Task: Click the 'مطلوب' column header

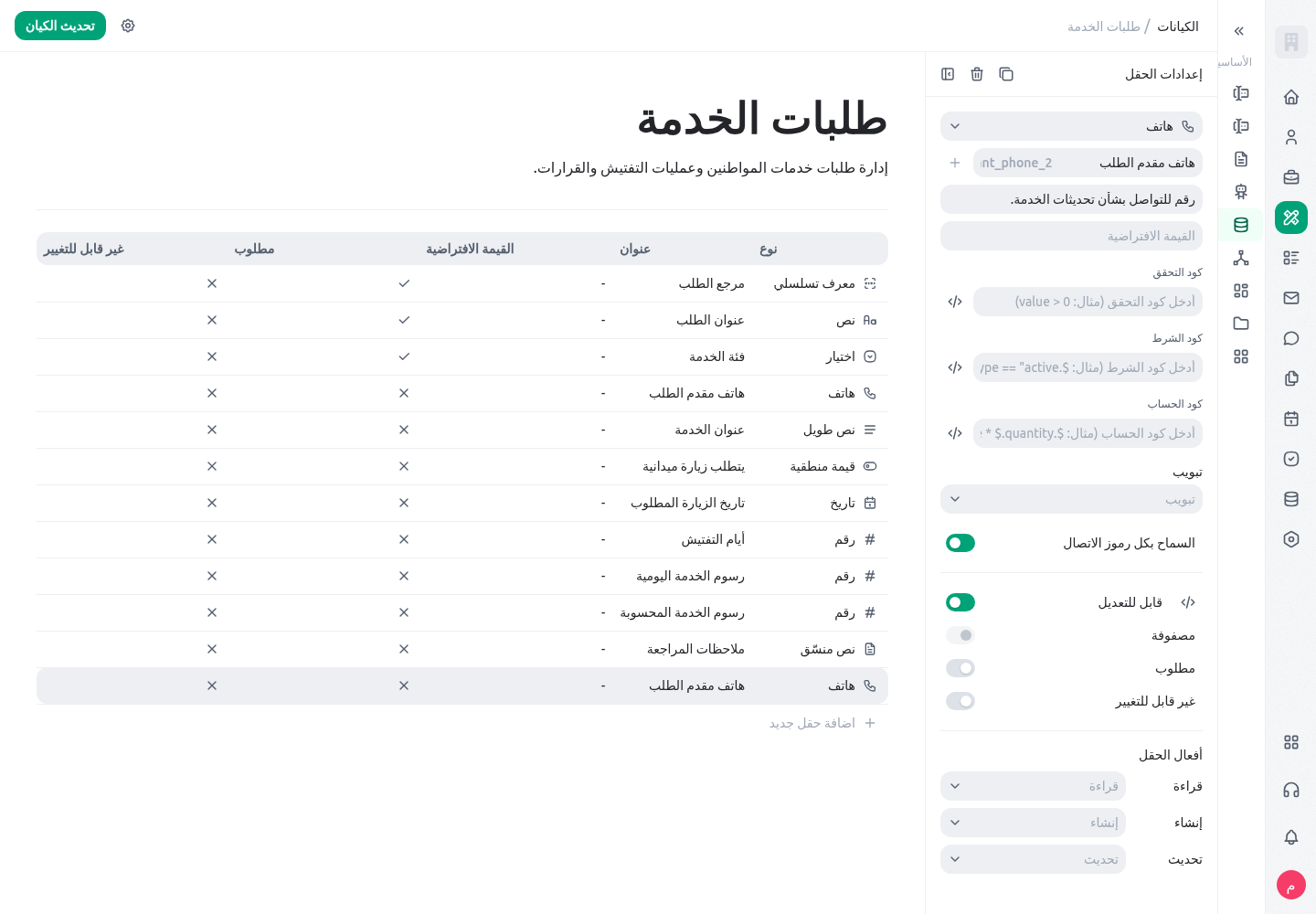Action: pyautogui.click(x=254, y=249)
